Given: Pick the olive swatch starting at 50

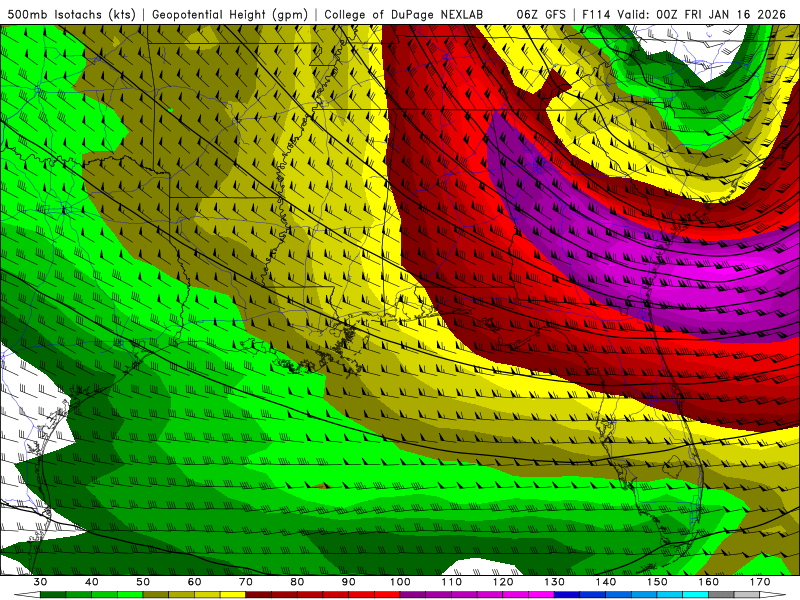Looking at the screenshot, I should coord(156,595).
